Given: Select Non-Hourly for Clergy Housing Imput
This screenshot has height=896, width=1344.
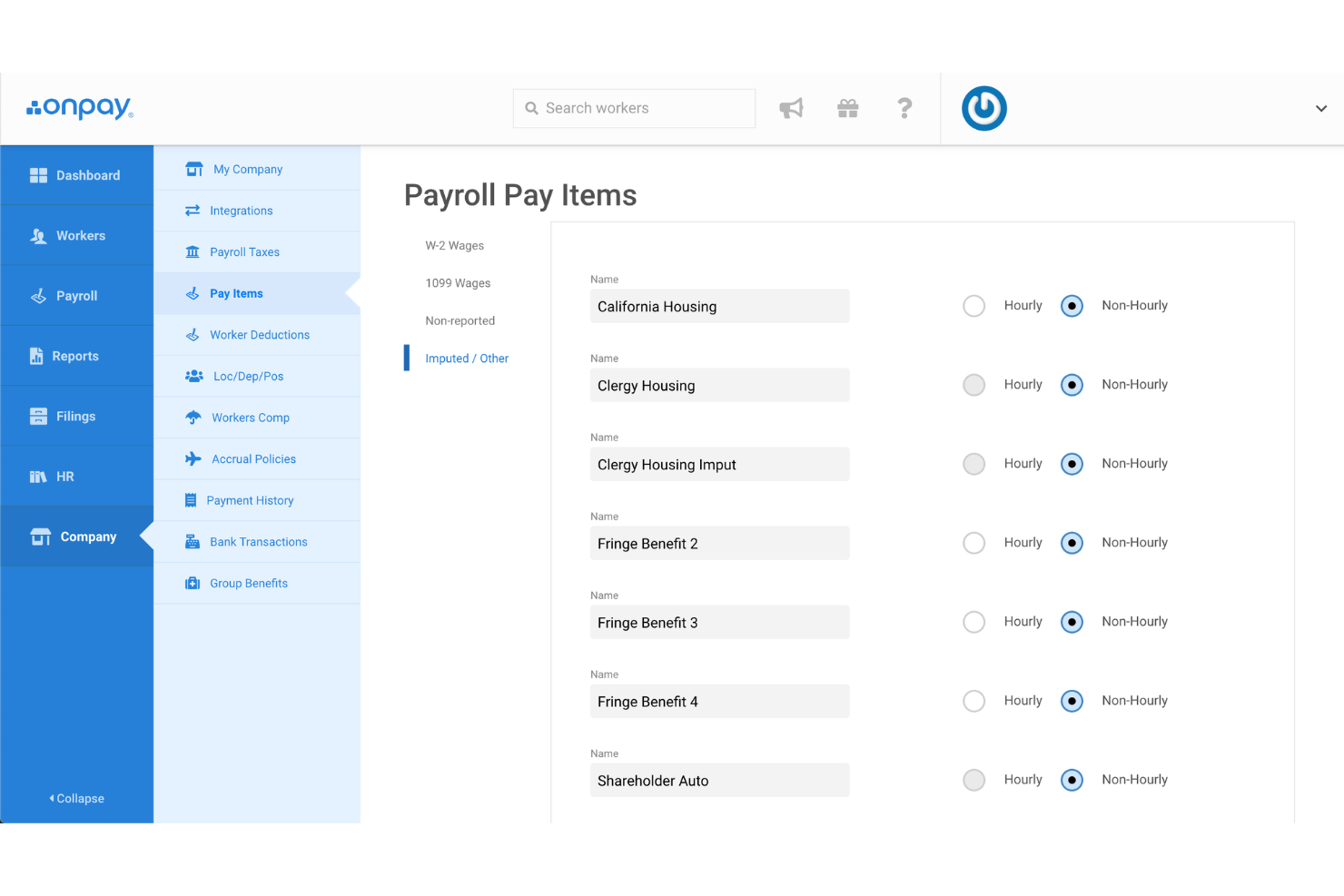Looking at the screenshot, I should point(1072,464).
